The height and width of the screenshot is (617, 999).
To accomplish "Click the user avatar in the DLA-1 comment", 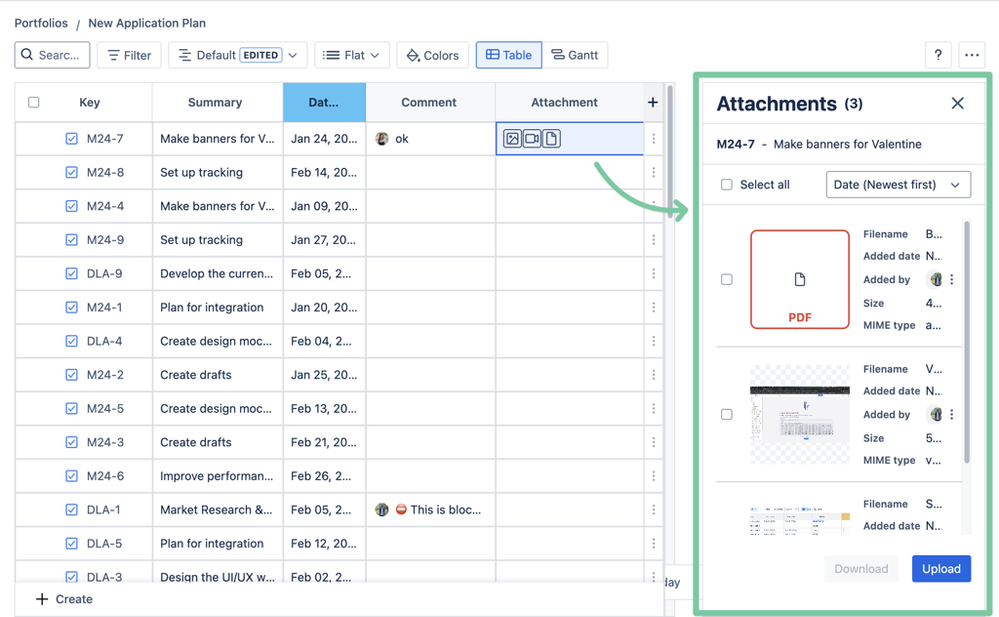I will (x=381, y=509).
